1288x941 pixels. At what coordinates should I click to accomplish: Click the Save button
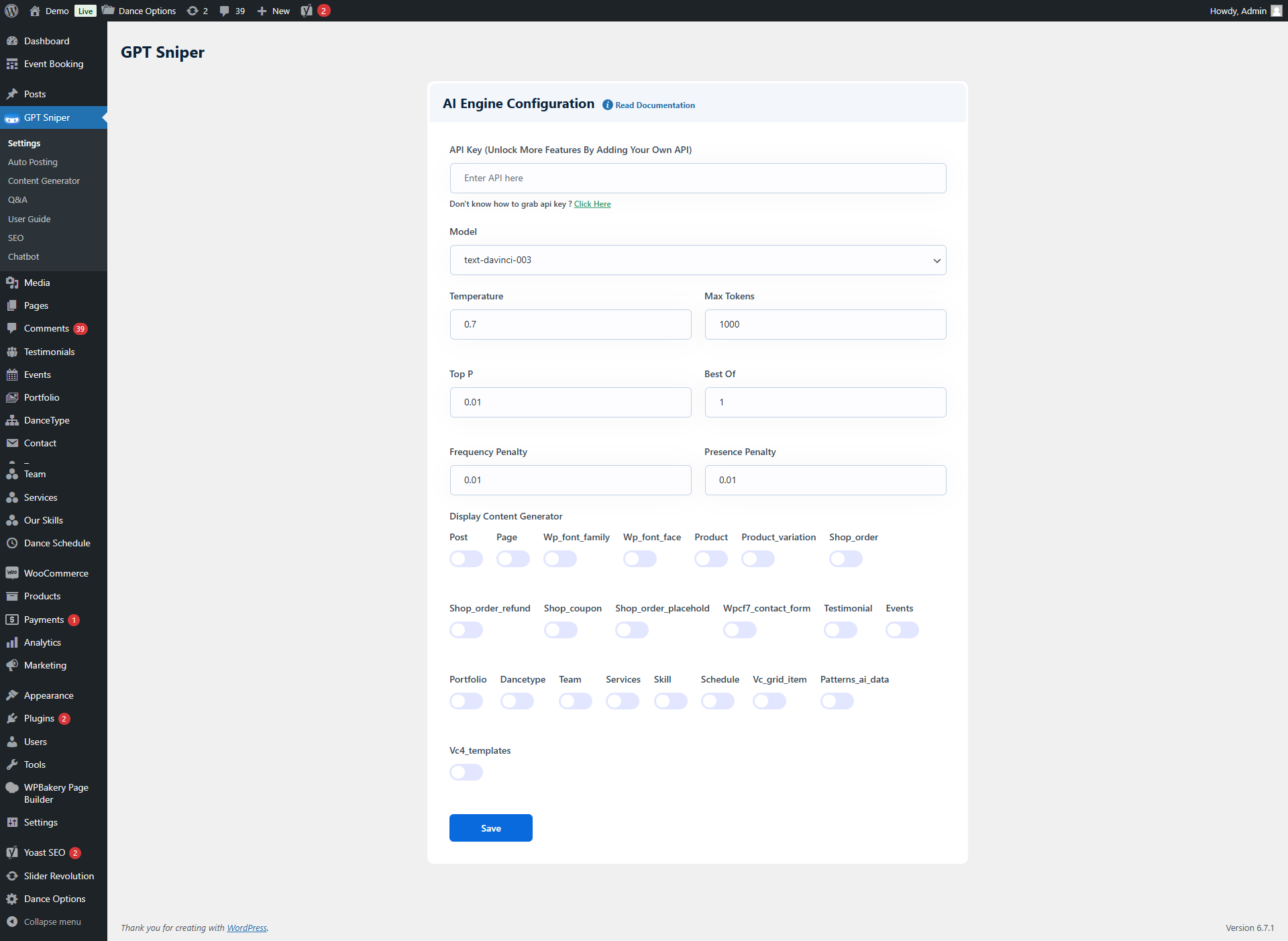click(x=491, y=828)
